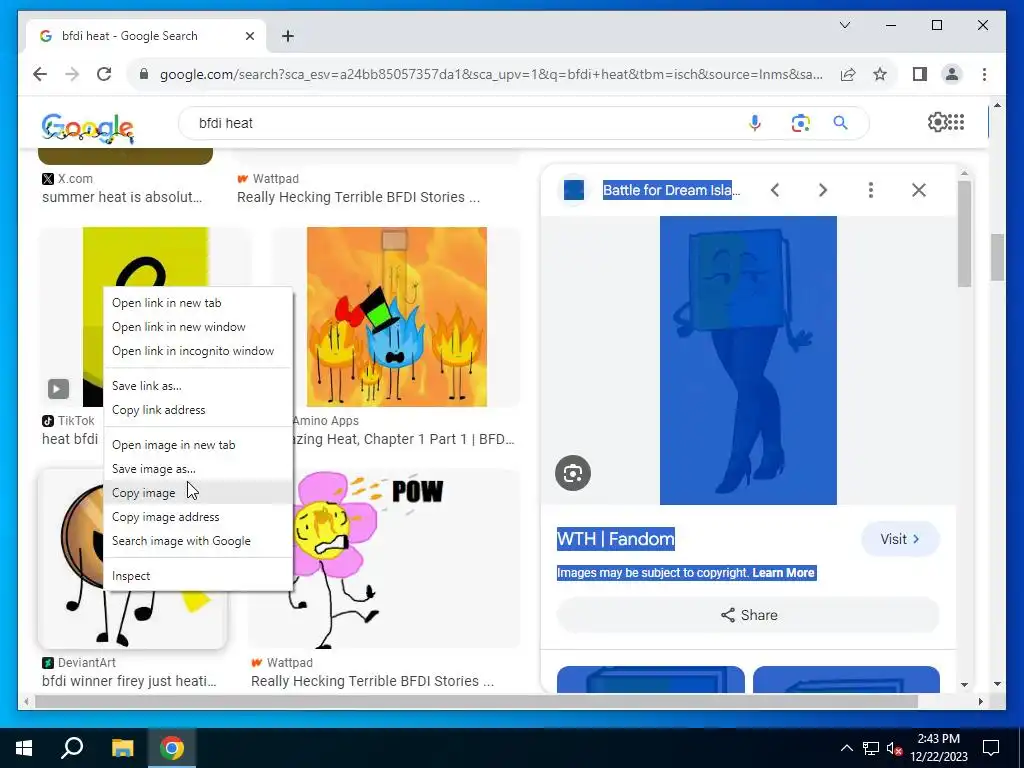
Task: Click the main page vertical scrollbar thumb
Action: point(997,257)
